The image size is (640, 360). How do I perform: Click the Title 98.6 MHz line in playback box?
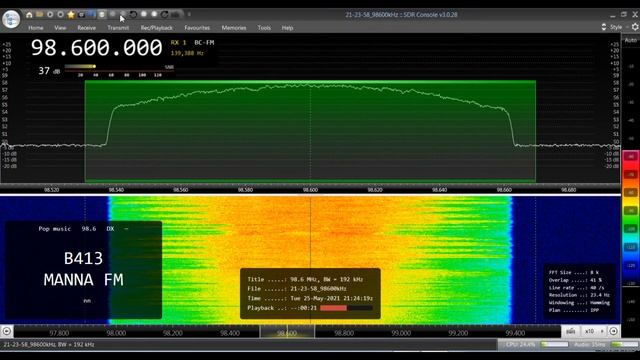click(x=305, y=279)
